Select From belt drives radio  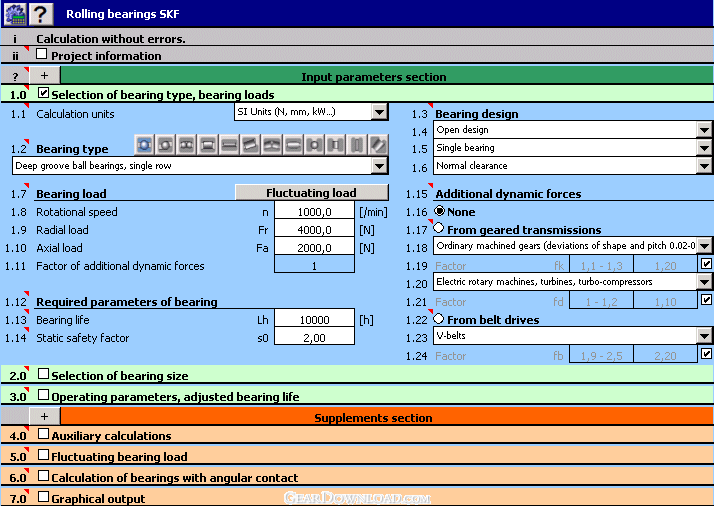pos(439,318)
